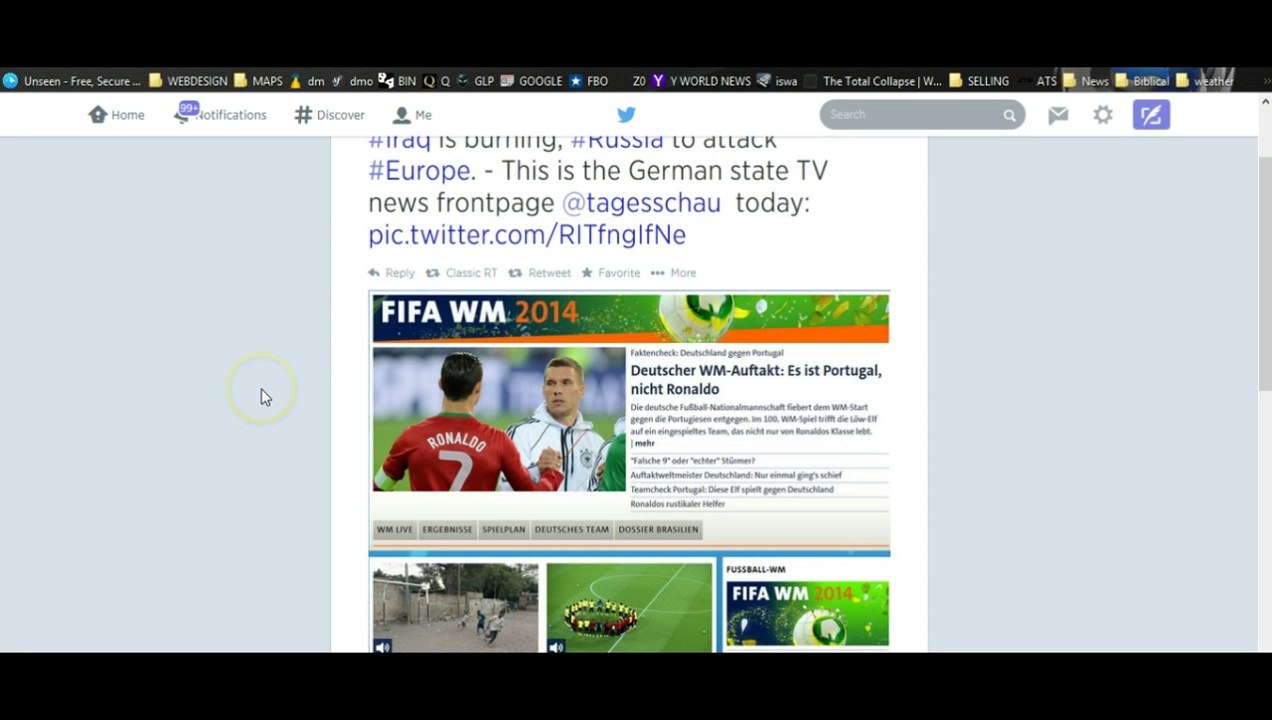Open the Biblical bookmarks folder
1272x720 pixels.
pyautogui.click(x=1142, y=81)
